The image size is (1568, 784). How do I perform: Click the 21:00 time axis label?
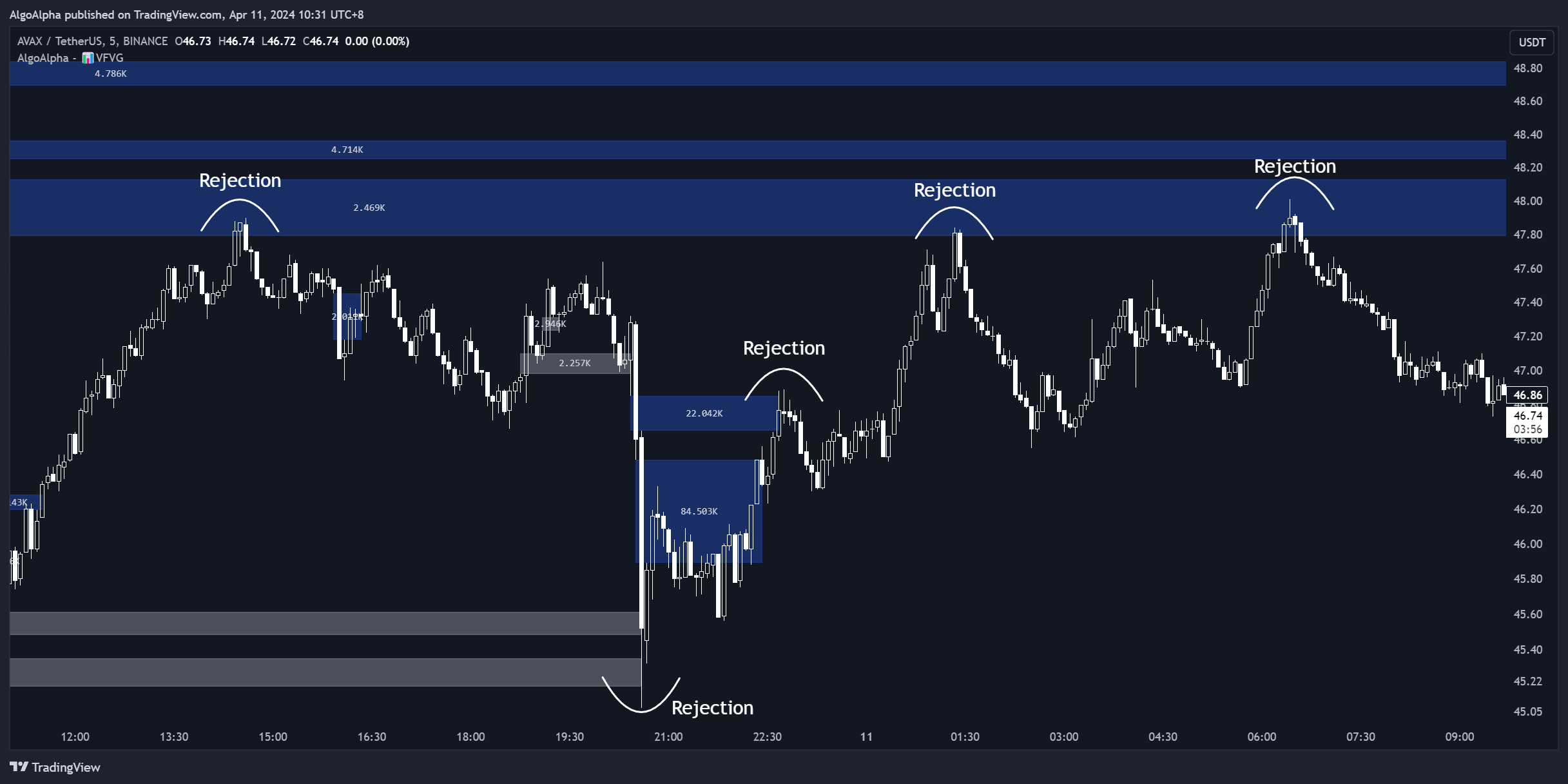pos(668,737)
